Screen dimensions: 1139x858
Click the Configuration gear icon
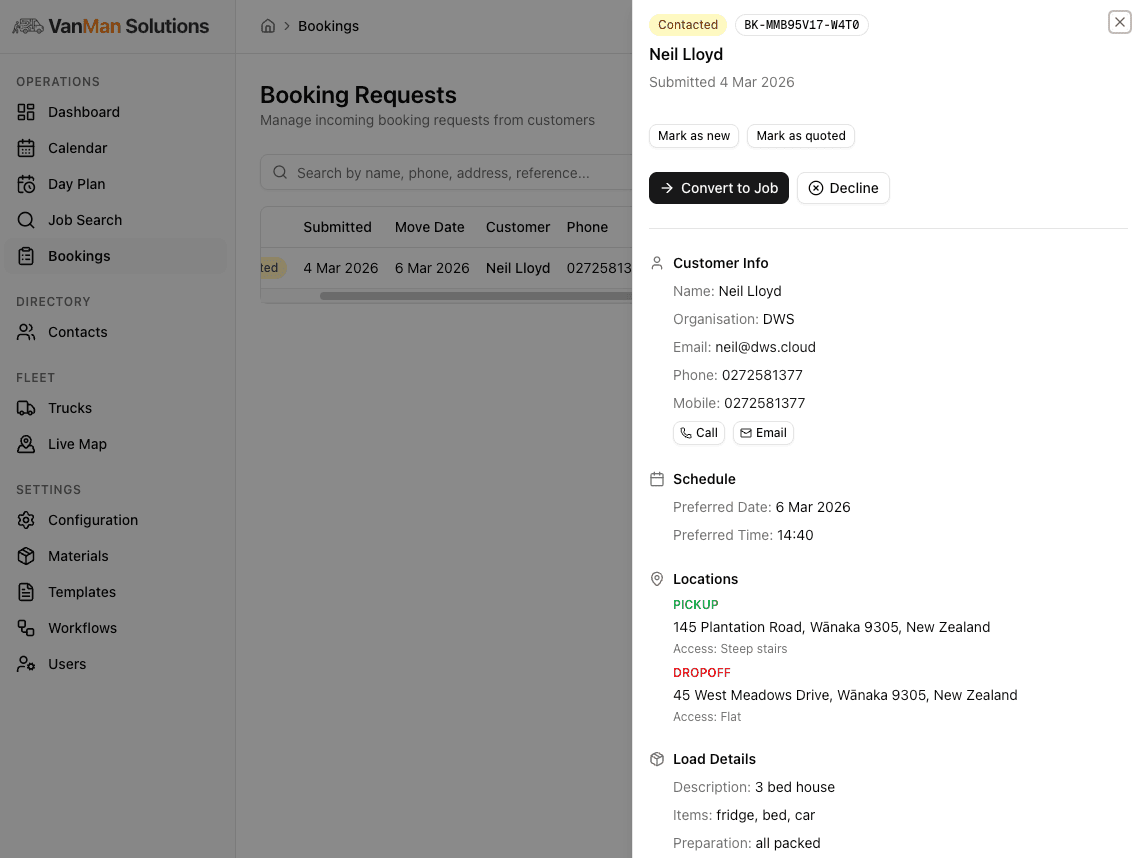27,520
